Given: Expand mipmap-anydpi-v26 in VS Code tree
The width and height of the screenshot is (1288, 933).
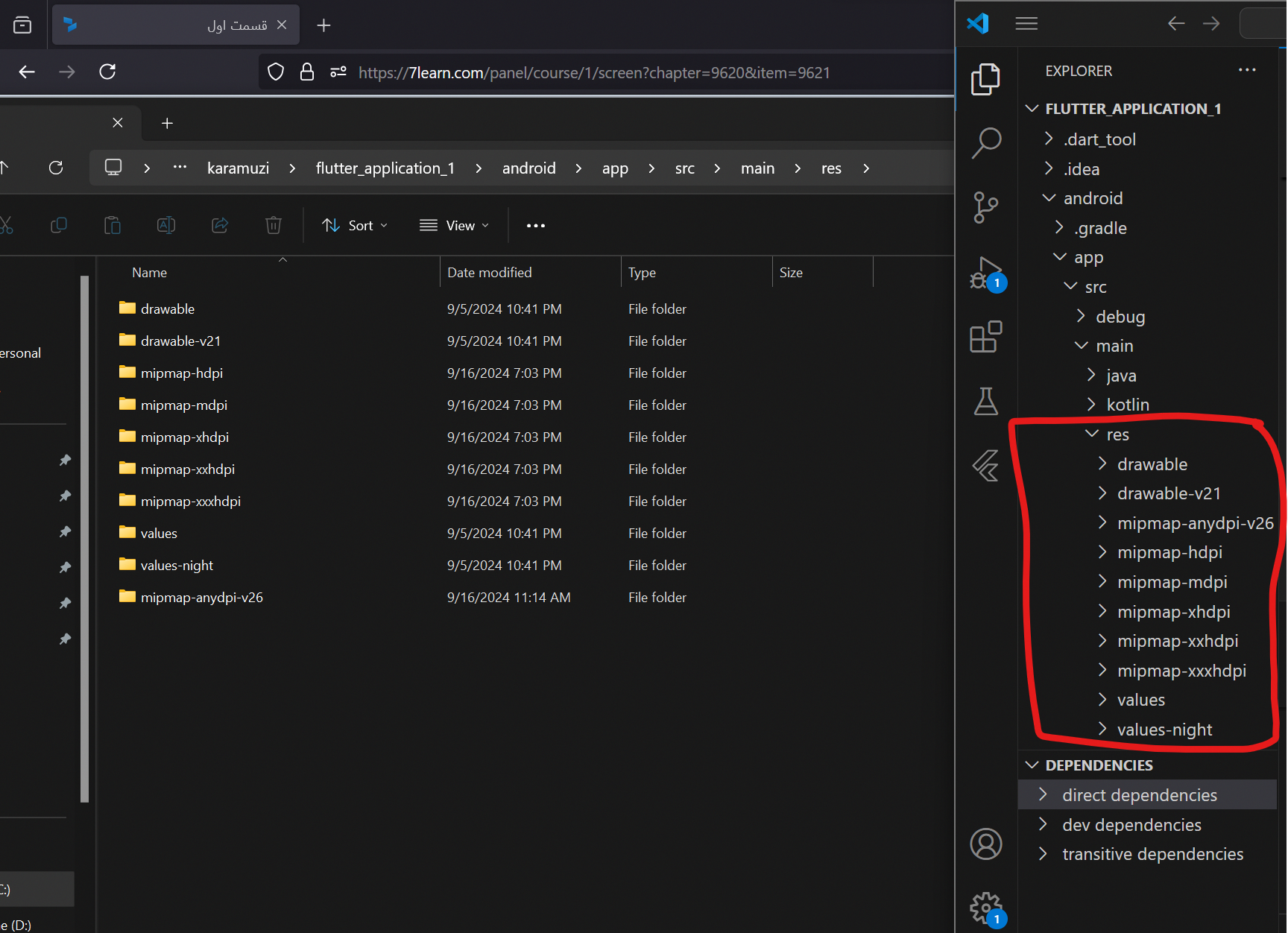Looking at the screenshot, I should click(x=1102, y=522).
